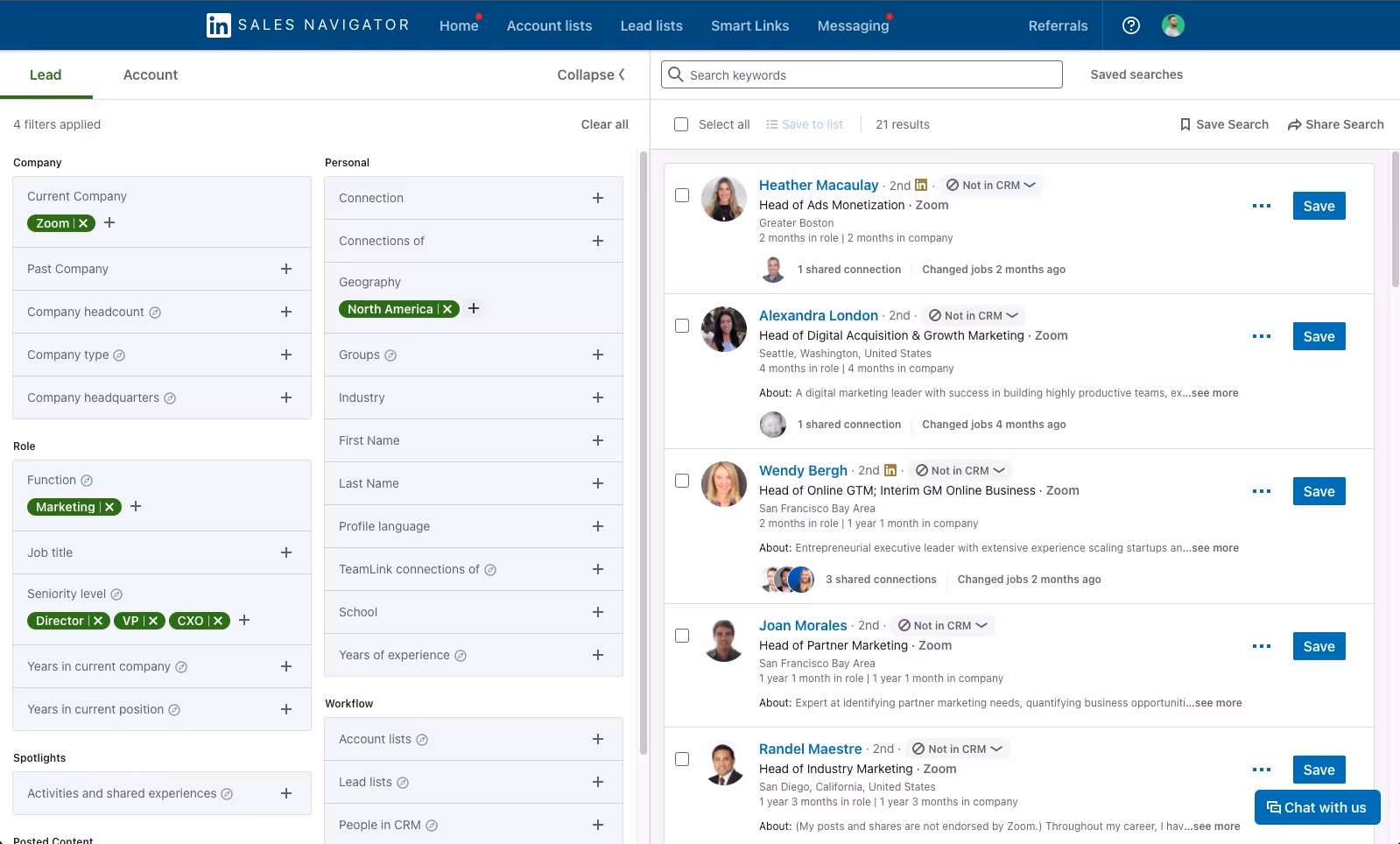Open Alexandra London's Not in CRM dropdown
The height and width of the screenshot is (844, 1400).
coord(974,315)
